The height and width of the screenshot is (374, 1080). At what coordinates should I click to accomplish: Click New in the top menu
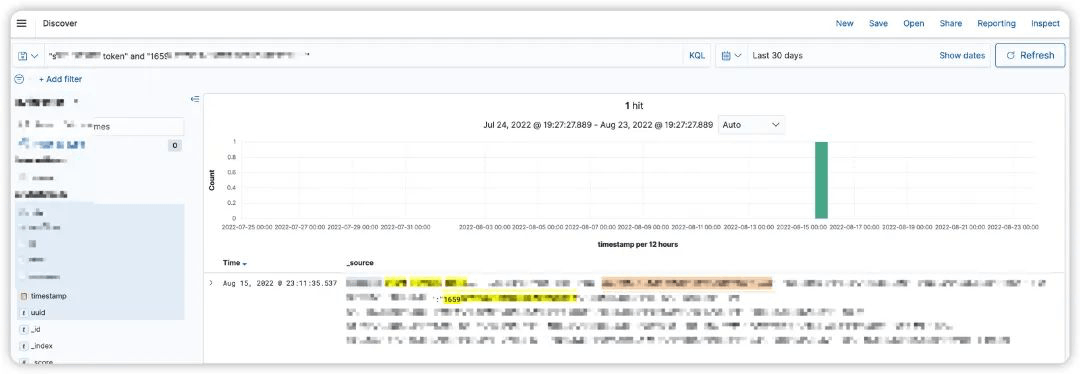point(844,23)
